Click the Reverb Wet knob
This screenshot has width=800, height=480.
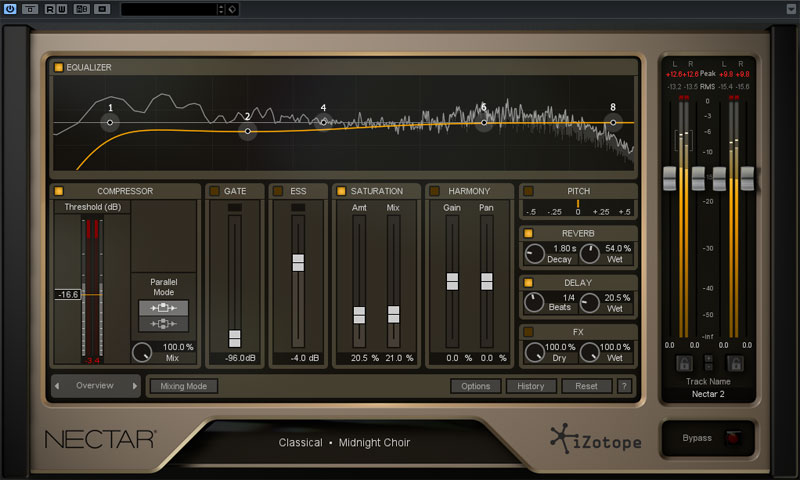[x=590, y=254]
